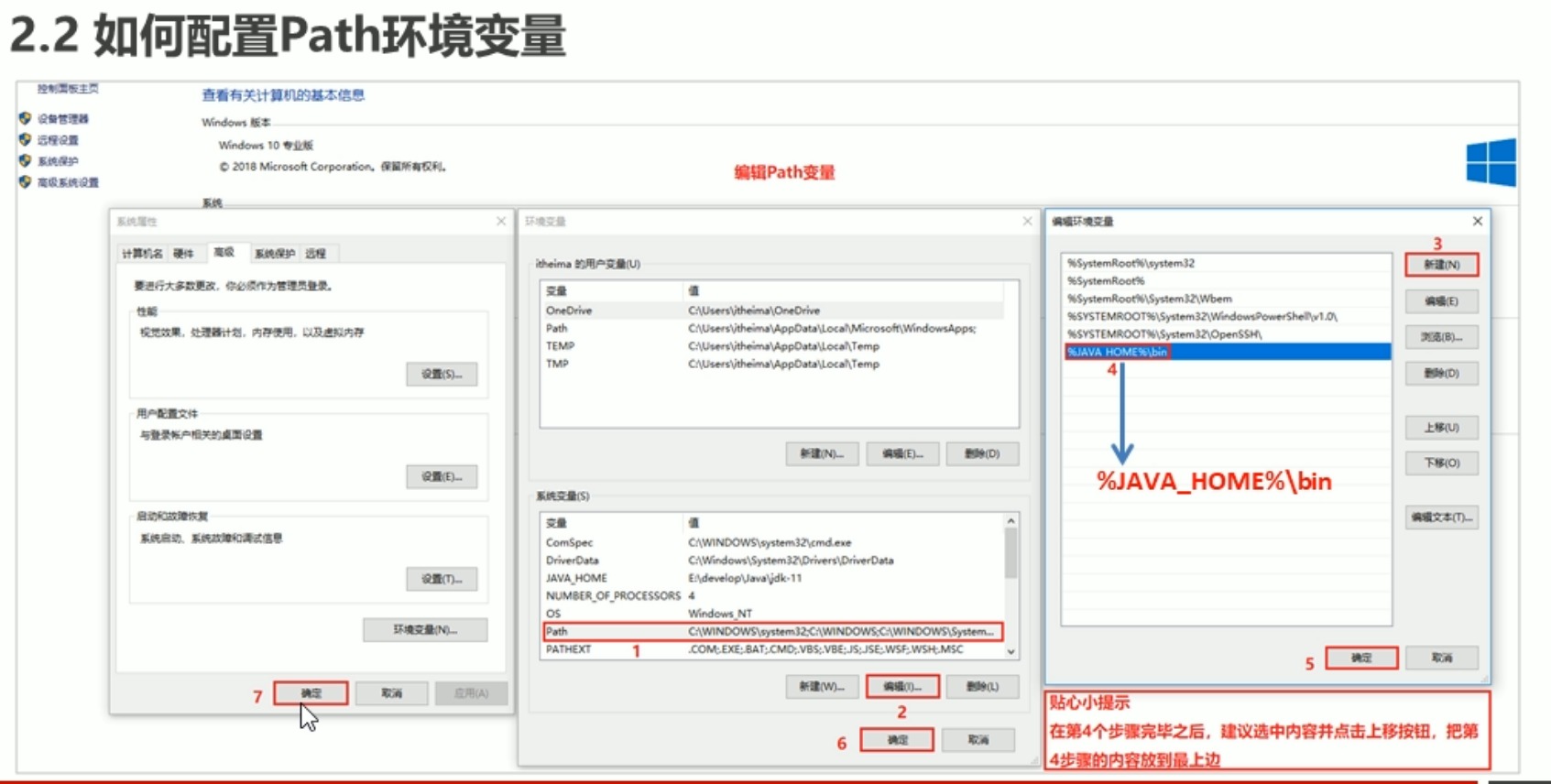
Task: Click 删除(D) in 编辑环境变量 dialog
Action: [x=1441, y=374]
